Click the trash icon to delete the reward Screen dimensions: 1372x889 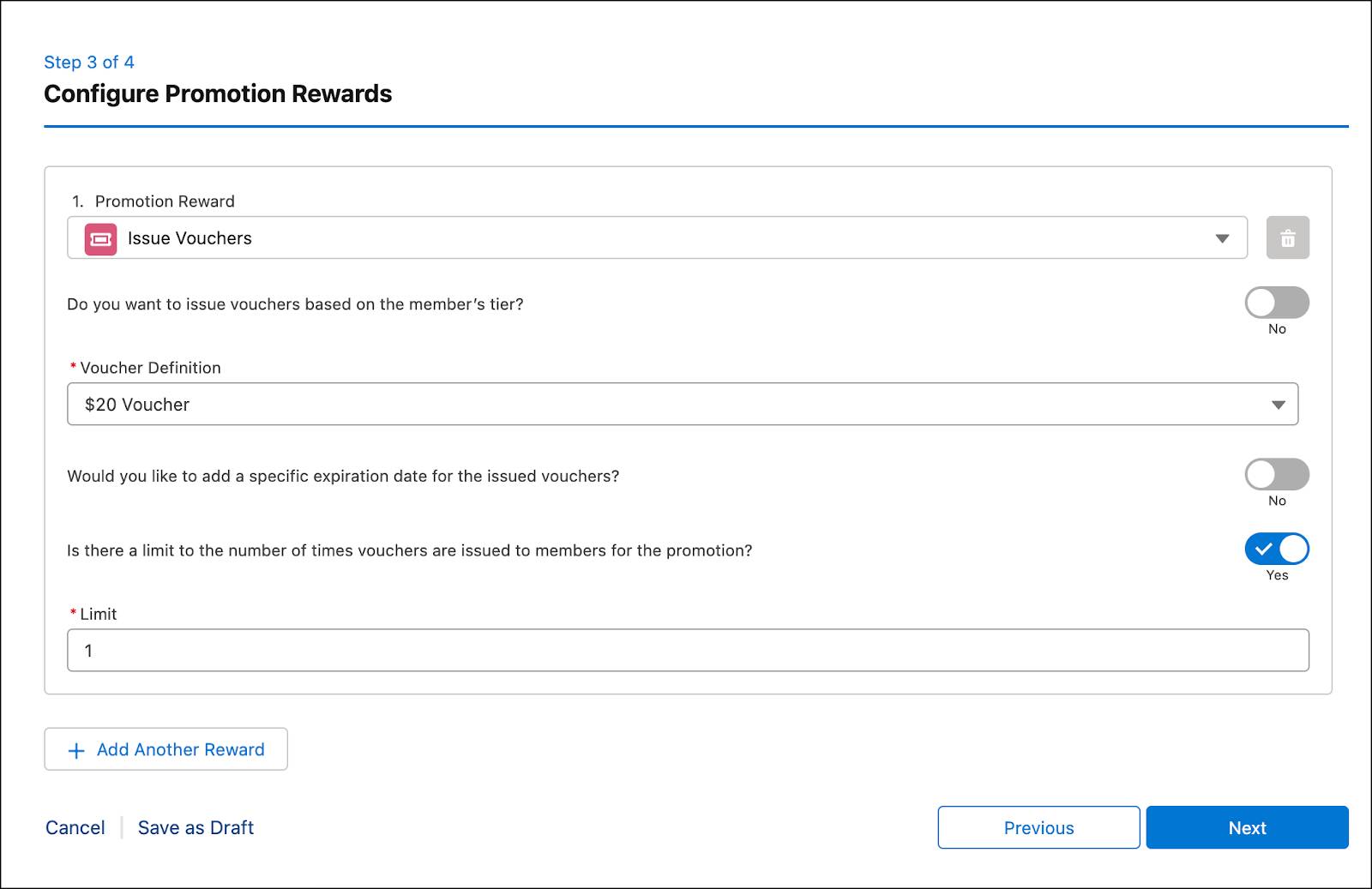point(1287,237)
